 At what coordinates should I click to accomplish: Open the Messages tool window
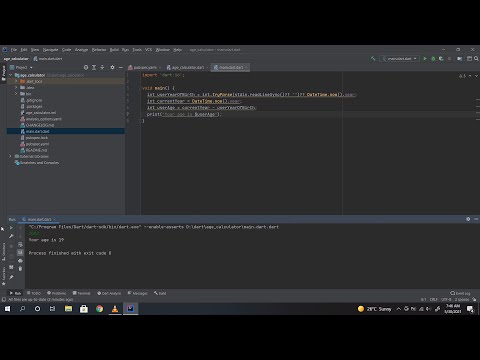137,293
